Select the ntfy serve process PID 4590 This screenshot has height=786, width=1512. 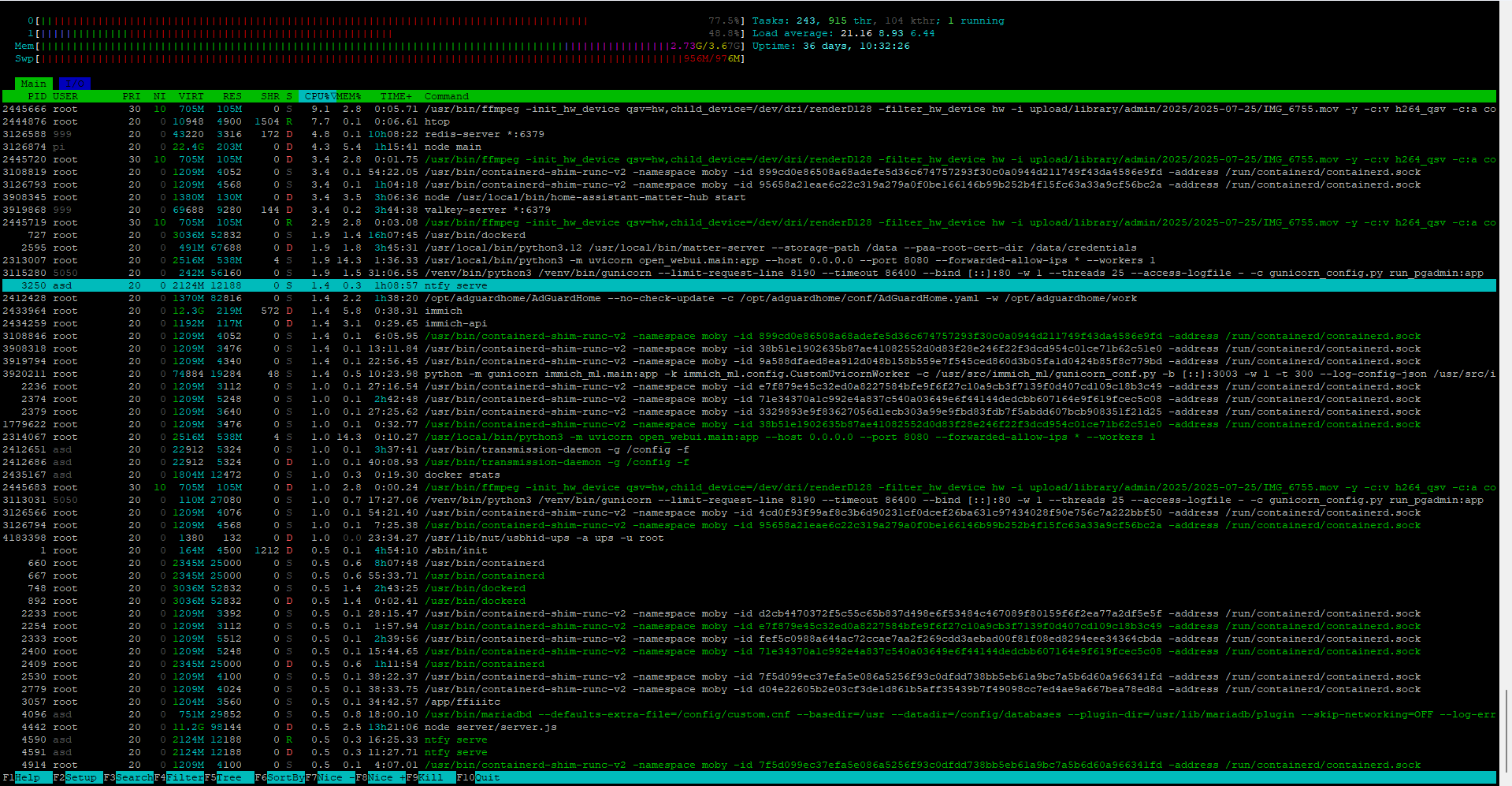point(749,739)
